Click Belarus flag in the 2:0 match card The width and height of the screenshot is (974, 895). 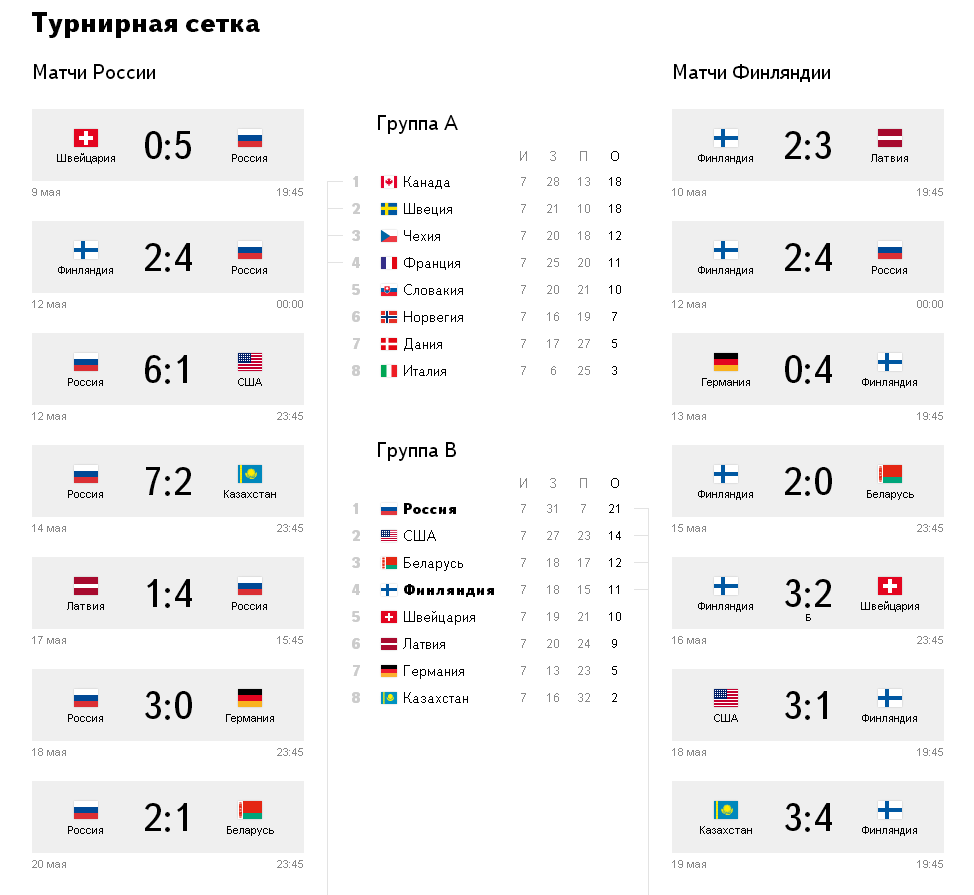click(x=890, y=474)
